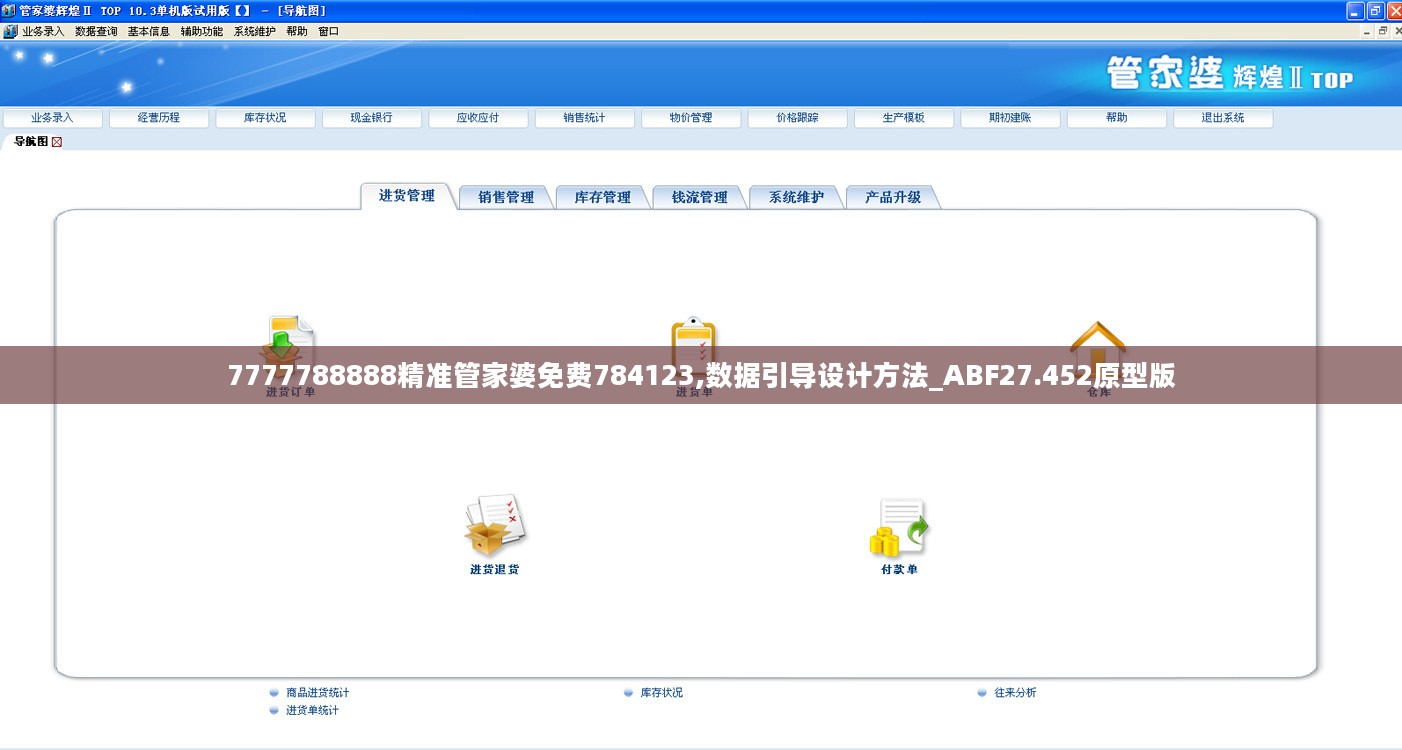Open the 系统维护 menu in the menu bar

(x=255, y=31)
